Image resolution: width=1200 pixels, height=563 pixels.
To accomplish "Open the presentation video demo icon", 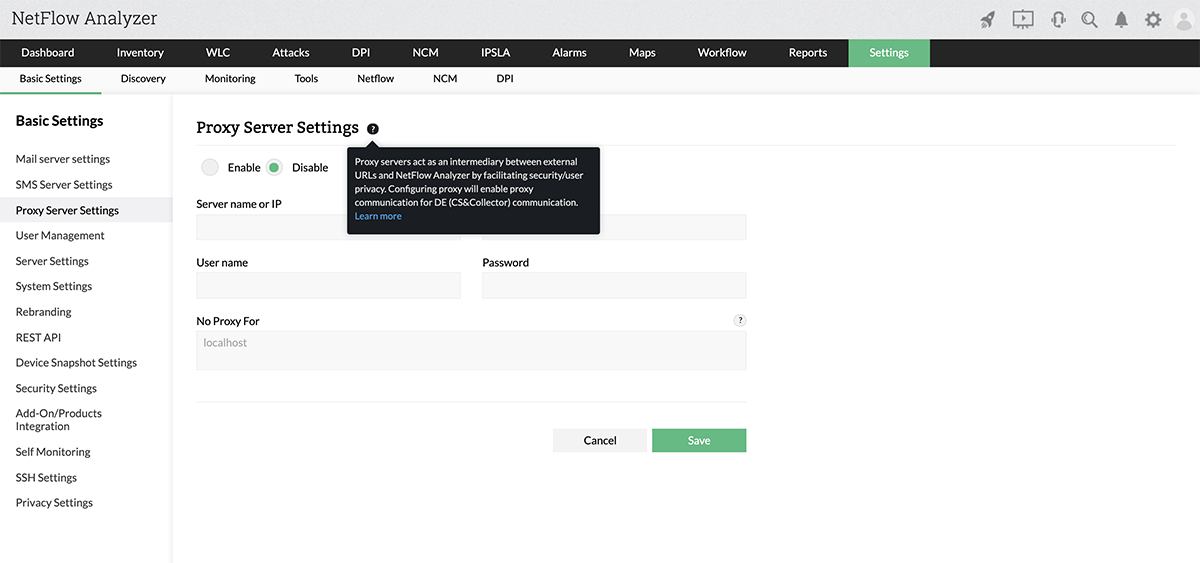I will tap(1023, 19).
